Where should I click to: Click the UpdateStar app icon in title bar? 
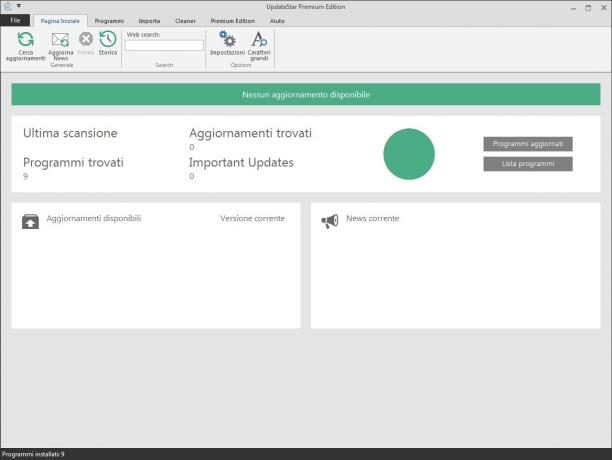click(7, 6)
